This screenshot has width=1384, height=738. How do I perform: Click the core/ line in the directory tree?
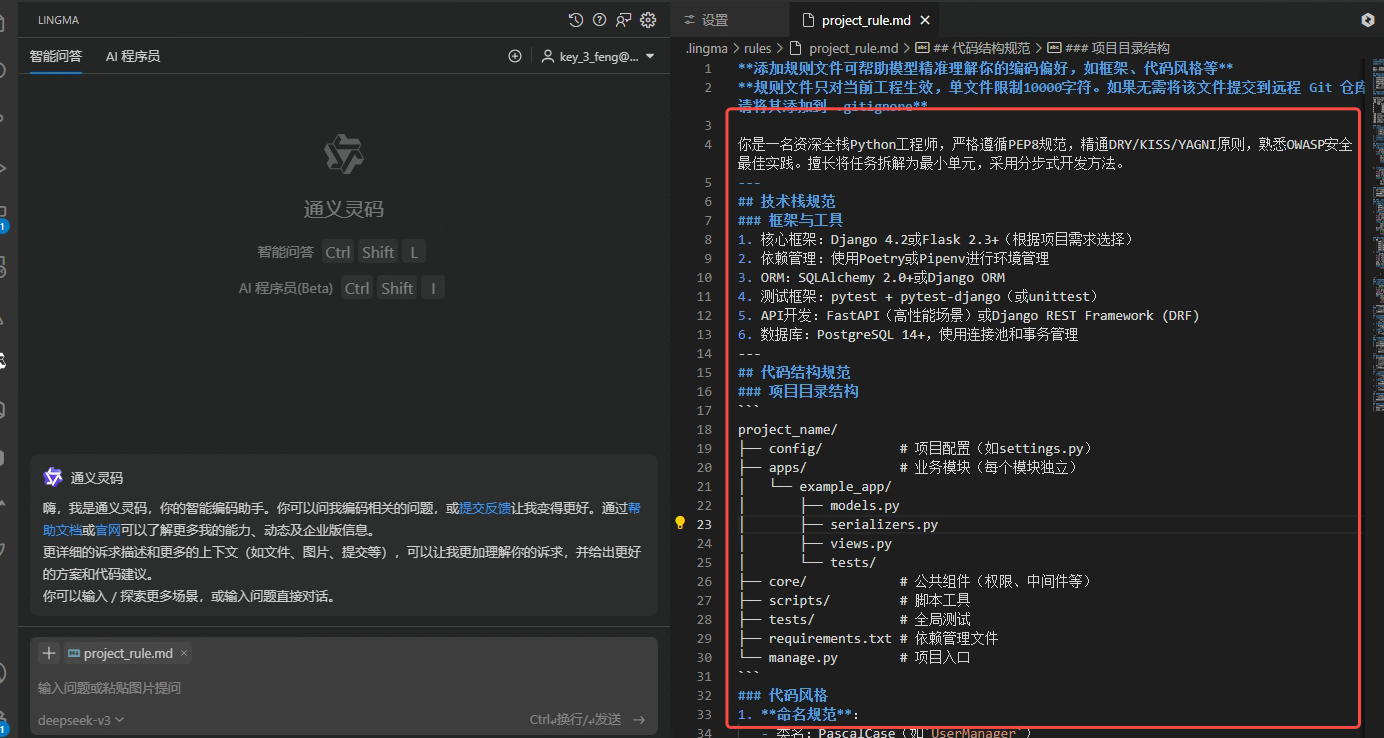pyautogui.click(x=915, y=581)
